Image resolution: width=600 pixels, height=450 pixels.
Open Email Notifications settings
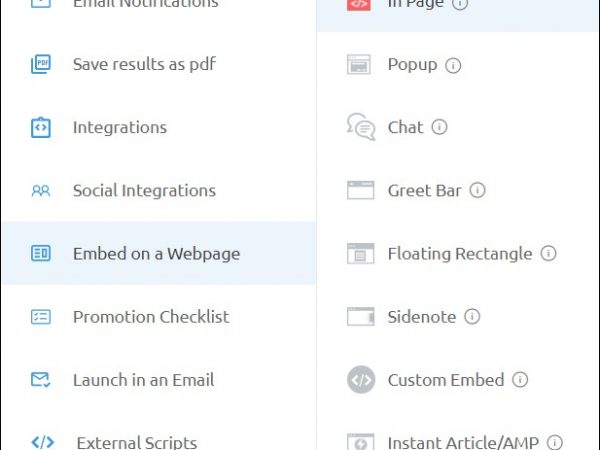145,4
